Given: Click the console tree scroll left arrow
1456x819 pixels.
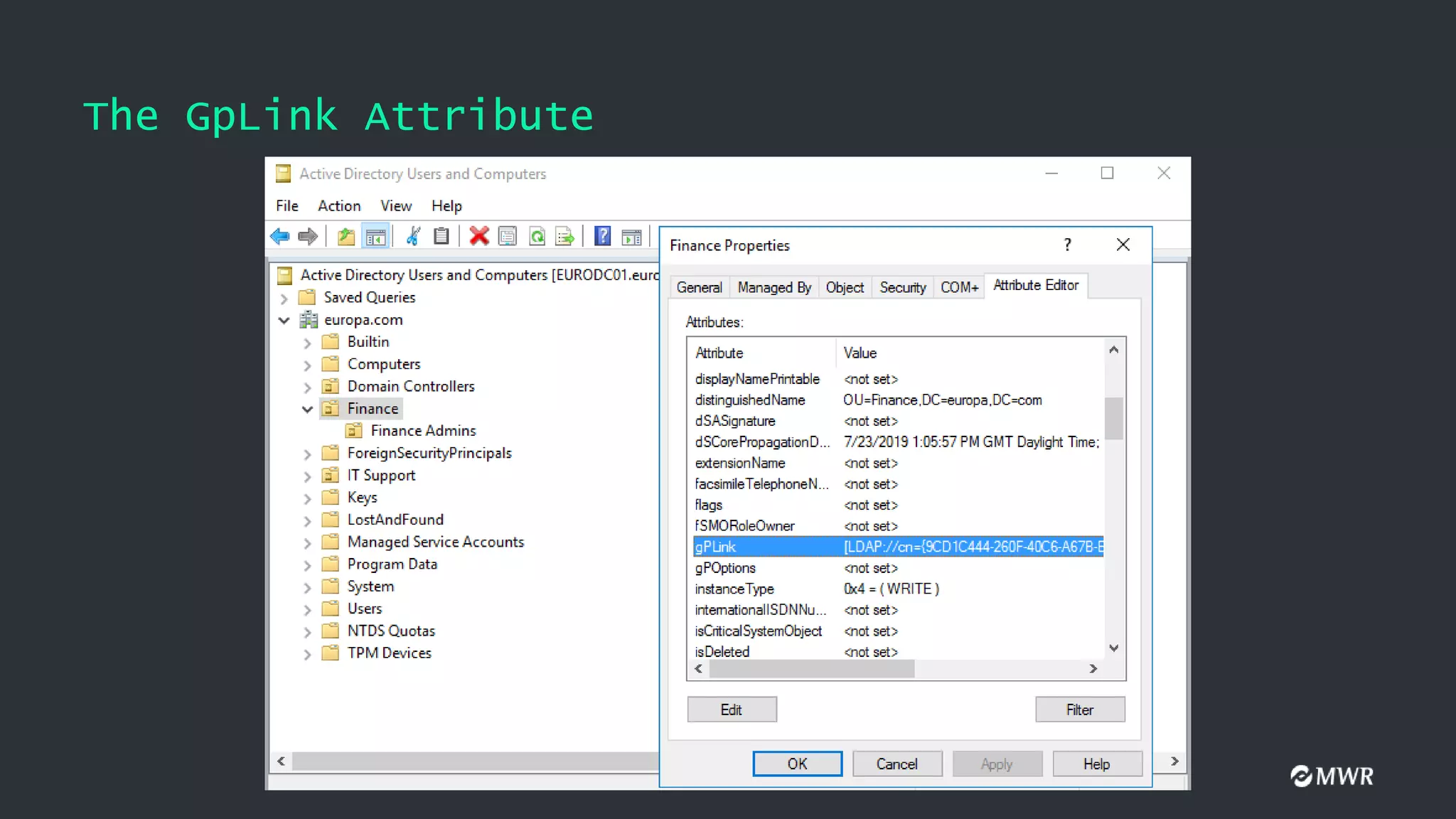Looking at the screenshot, I should click(x=282, y=761).
